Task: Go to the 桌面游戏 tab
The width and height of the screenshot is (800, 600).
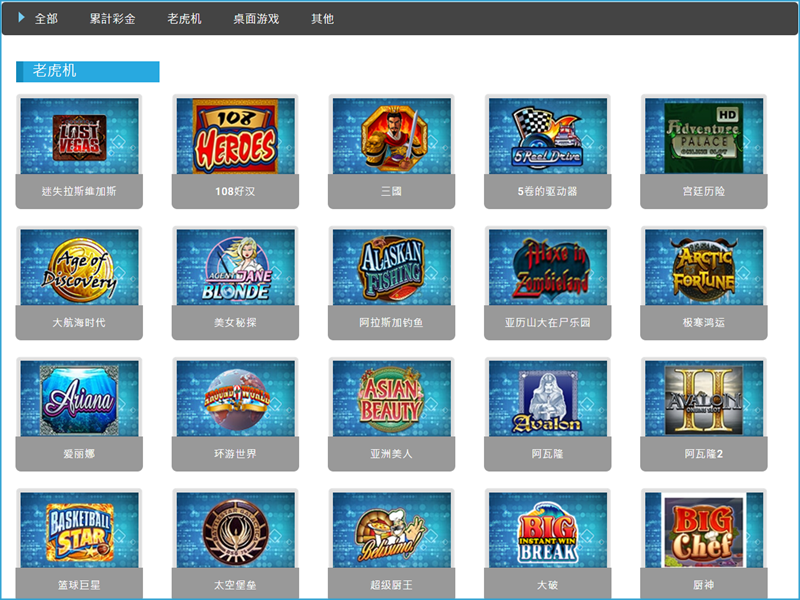Action: pyautogui.click(x=256, y=19)
